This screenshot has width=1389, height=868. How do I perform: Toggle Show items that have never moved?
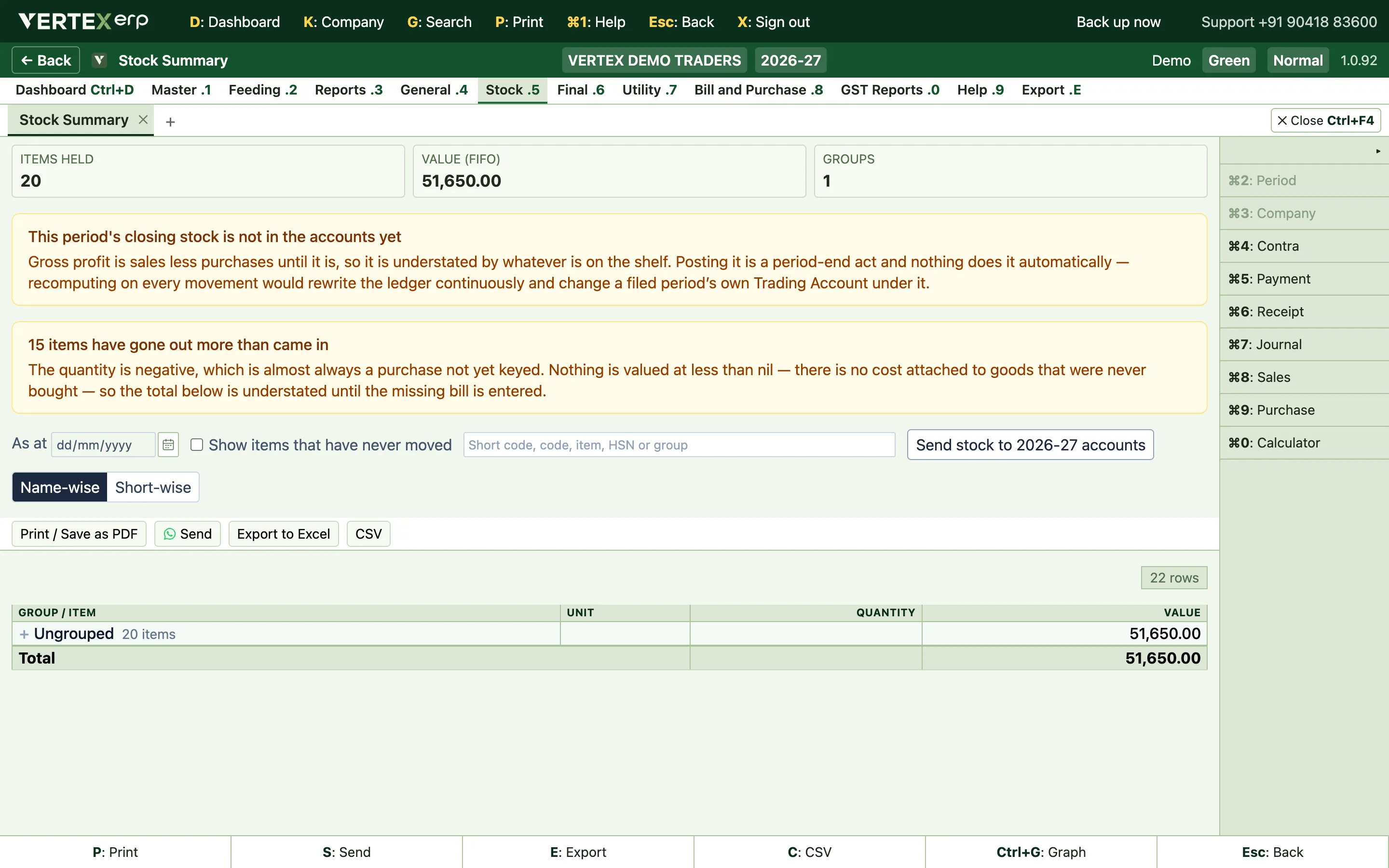[x=197, y=445]
